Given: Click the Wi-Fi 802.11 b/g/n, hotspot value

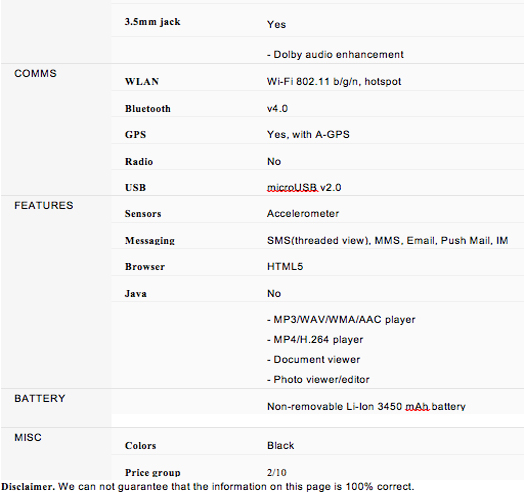Looking at the screenshot, I should (334, 82).
